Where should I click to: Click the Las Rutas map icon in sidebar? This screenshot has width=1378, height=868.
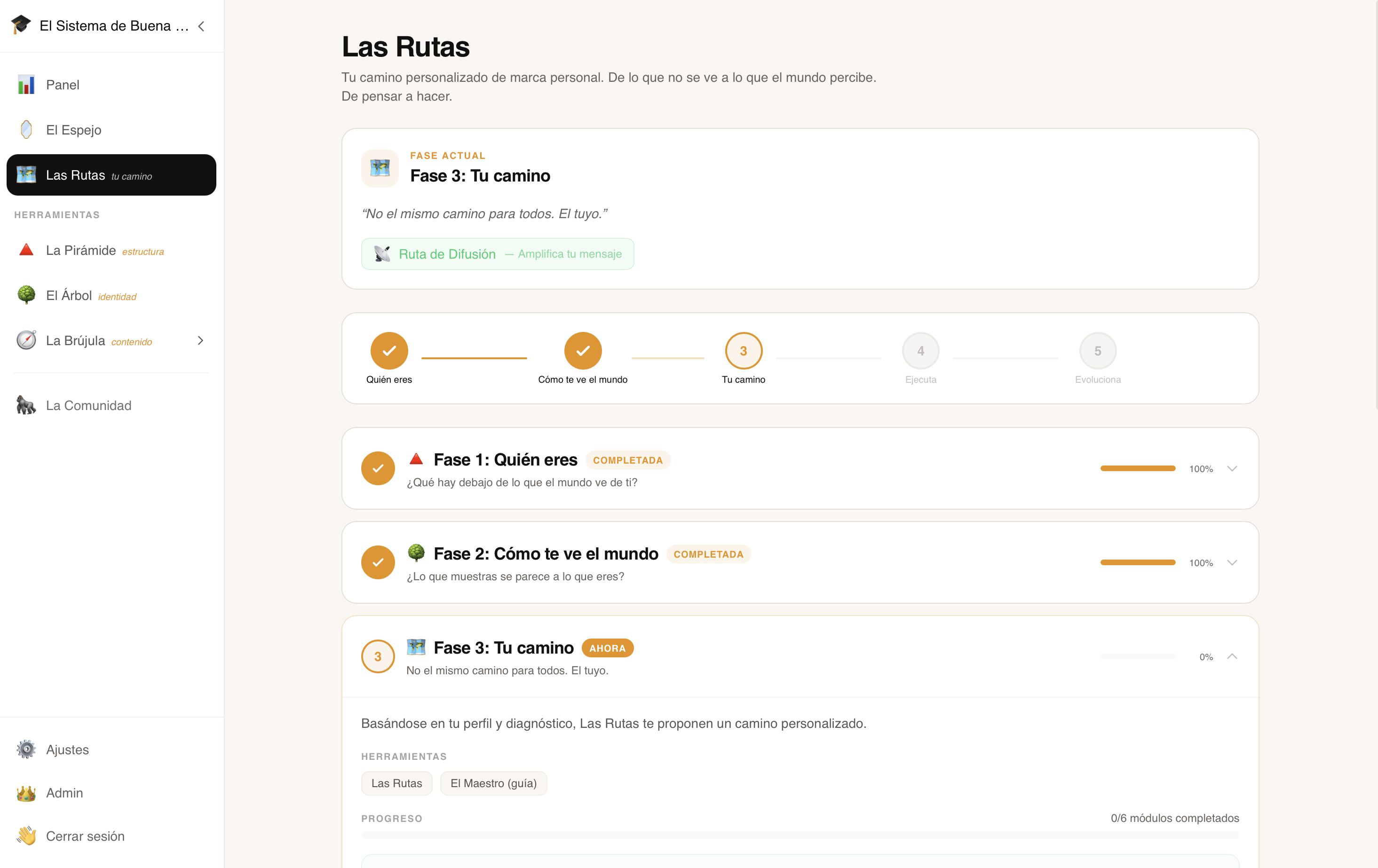tap(26, 174)
